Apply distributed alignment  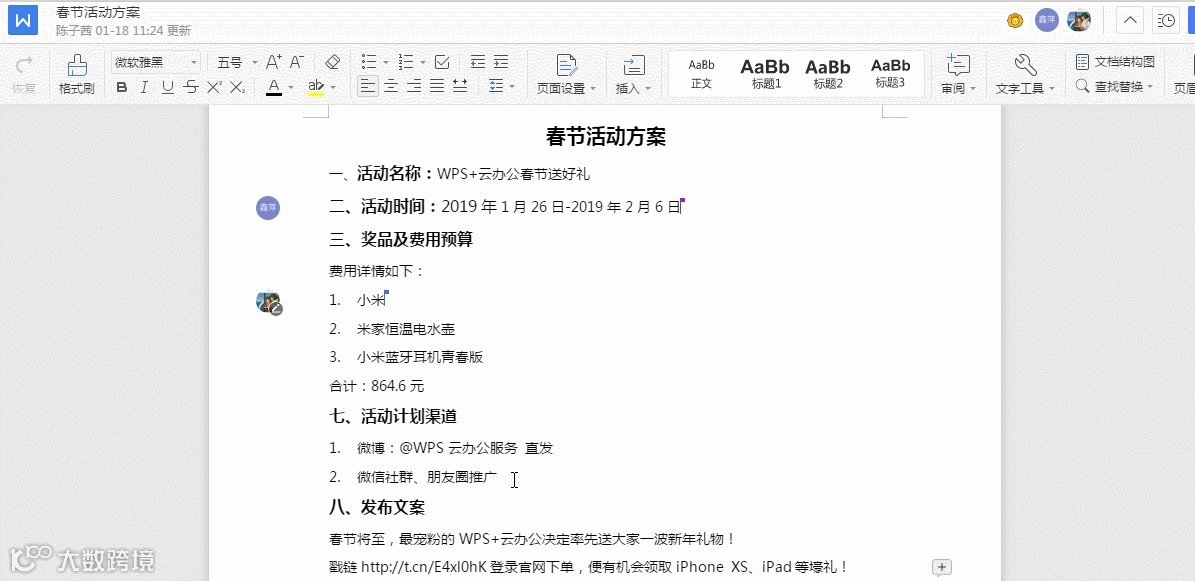point(460,85)
